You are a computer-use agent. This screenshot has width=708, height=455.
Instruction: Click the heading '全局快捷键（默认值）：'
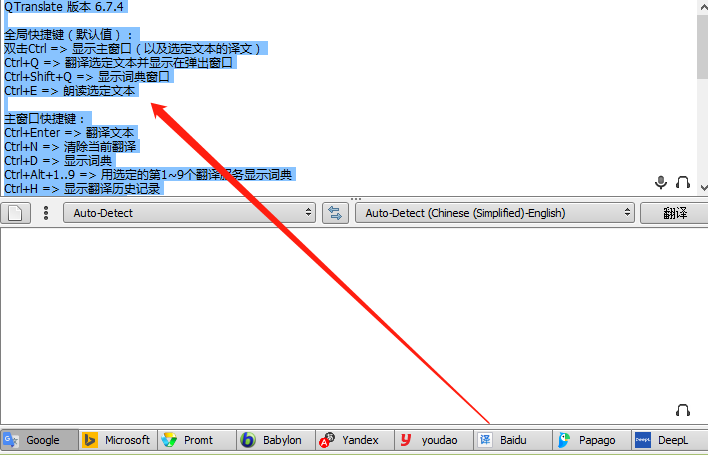[69, 35]
